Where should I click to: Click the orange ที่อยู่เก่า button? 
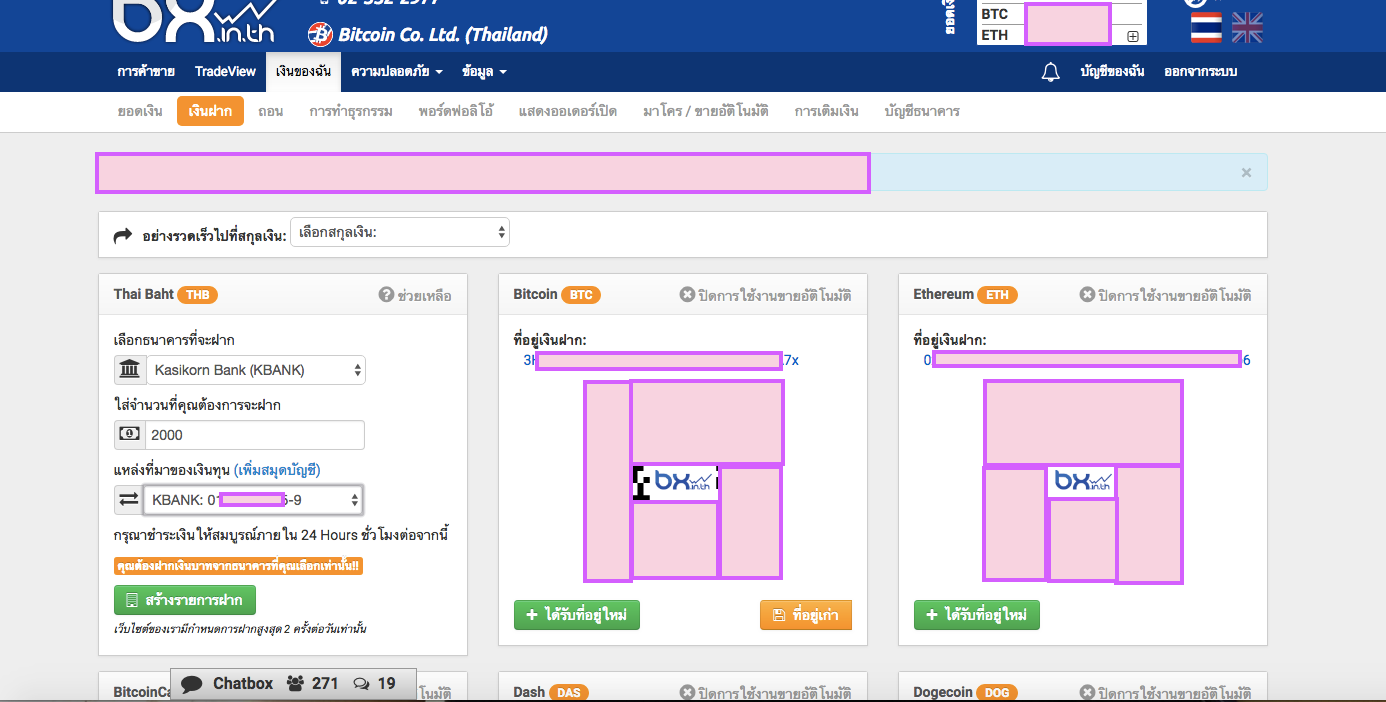click(806, 615)
